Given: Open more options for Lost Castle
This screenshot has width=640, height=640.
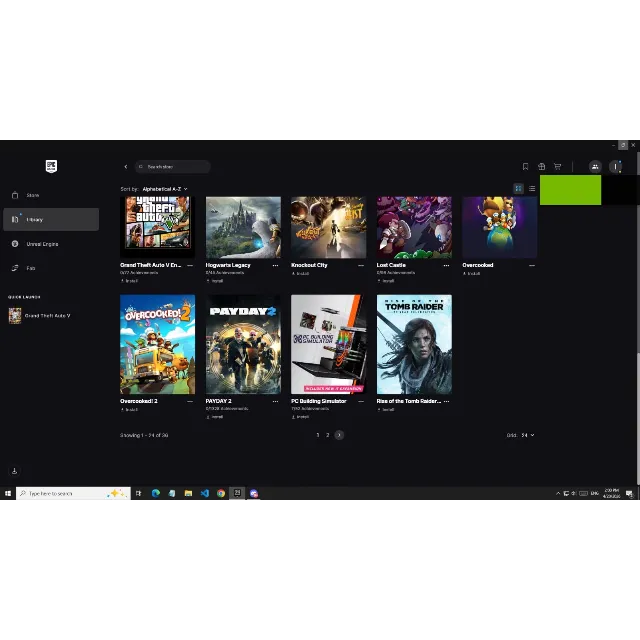Looking at the screenshot, I should (447, 265).
